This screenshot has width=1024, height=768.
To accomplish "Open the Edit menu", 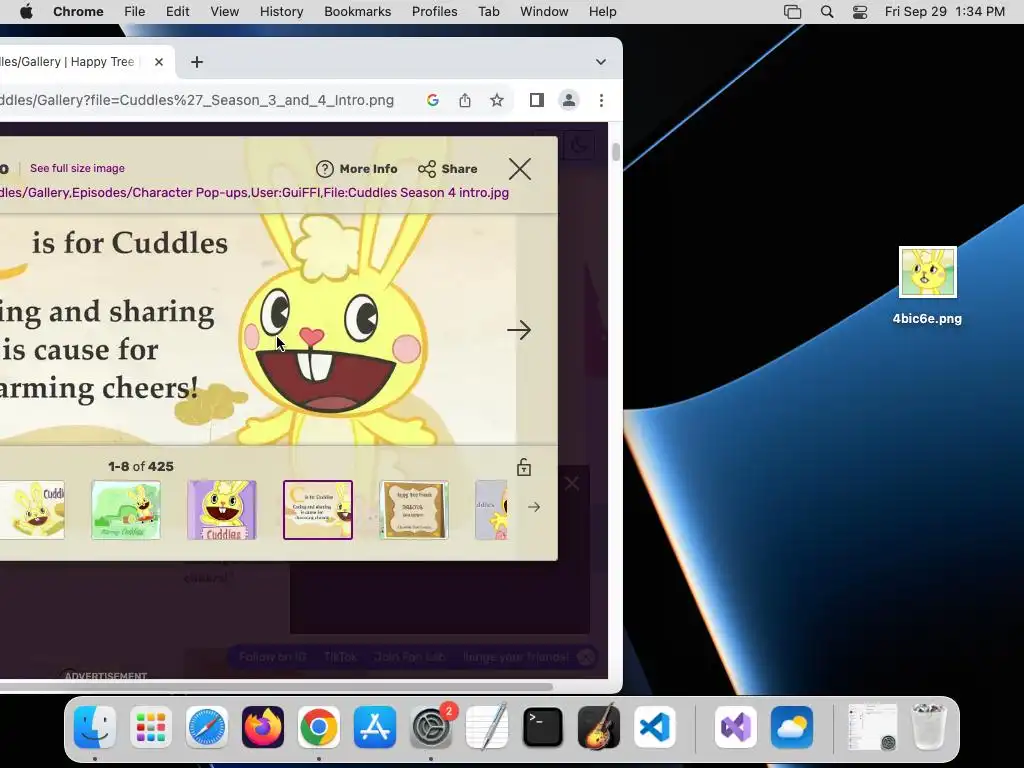I will 178,12.
